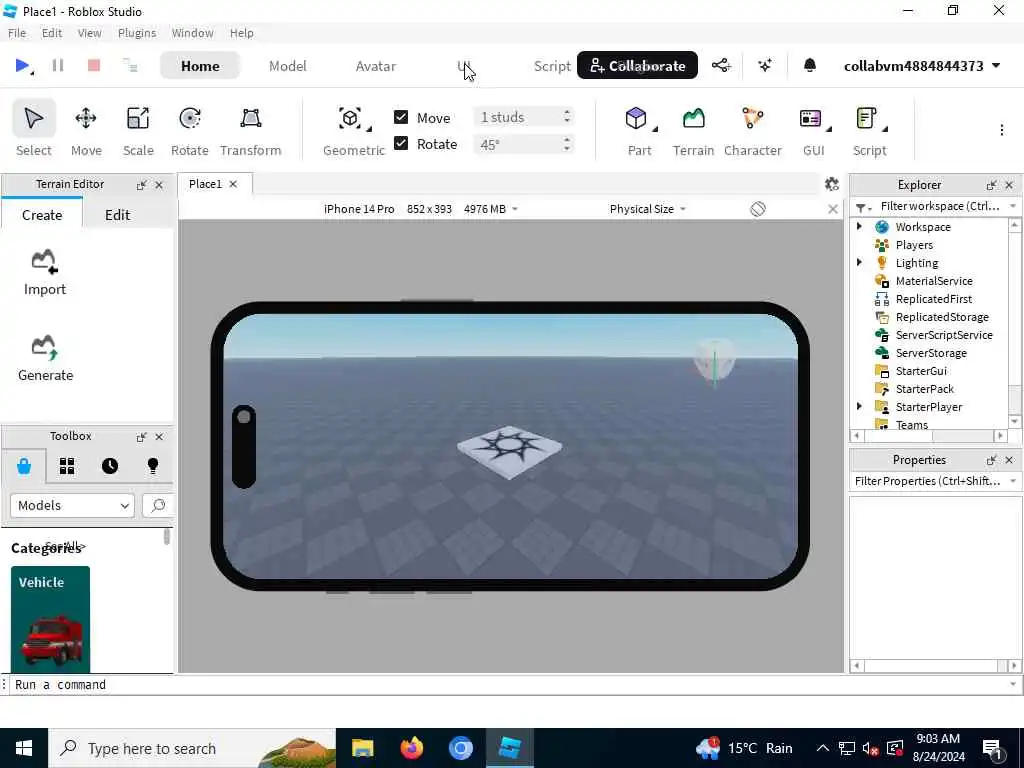Image resolution: width=1024 pixels, height=768 pixels.
Task: Toggle the Rotate snapping checkbox
Action: click(401, 143)
